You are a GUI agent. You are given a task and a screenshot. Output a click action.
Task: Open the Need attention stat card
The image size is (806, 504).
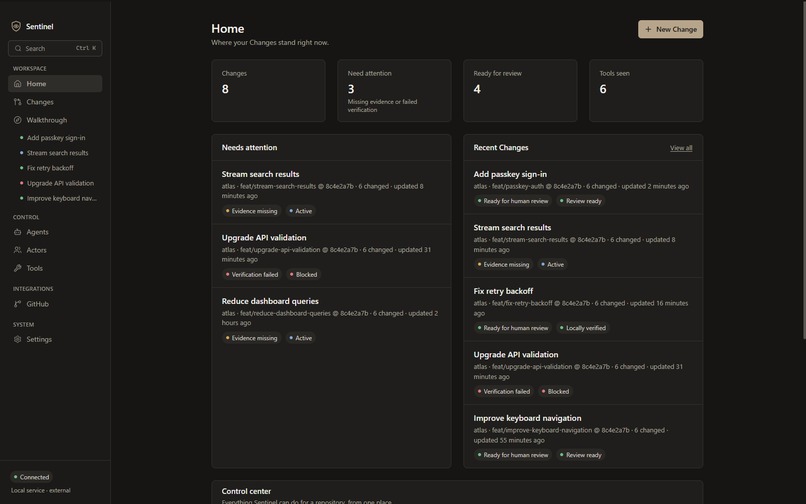tap(394, 91)
